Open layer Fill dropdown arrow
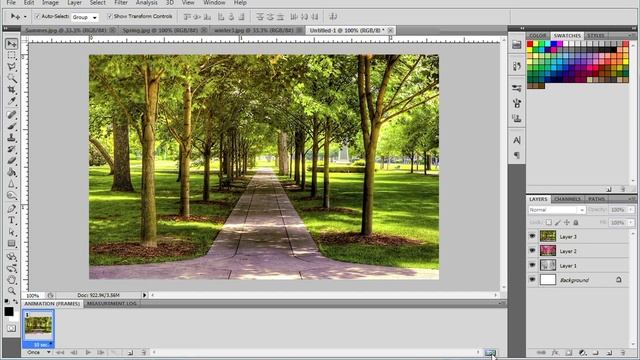 coord(631,222)
